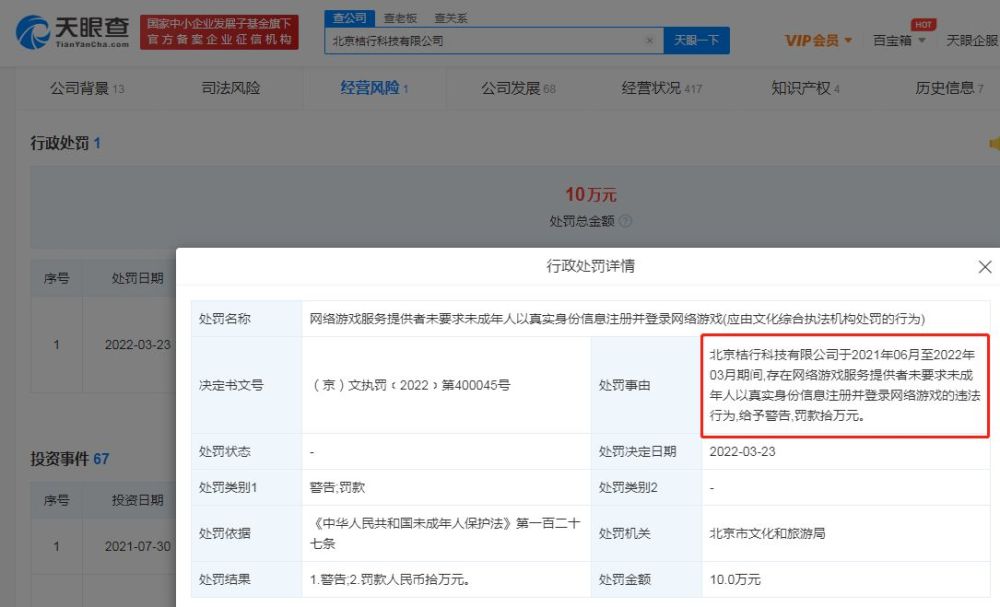Click the 天眼一下 search button
Image resolution: width=1000 pixels, height=607 pixels.
click(696, 40)
